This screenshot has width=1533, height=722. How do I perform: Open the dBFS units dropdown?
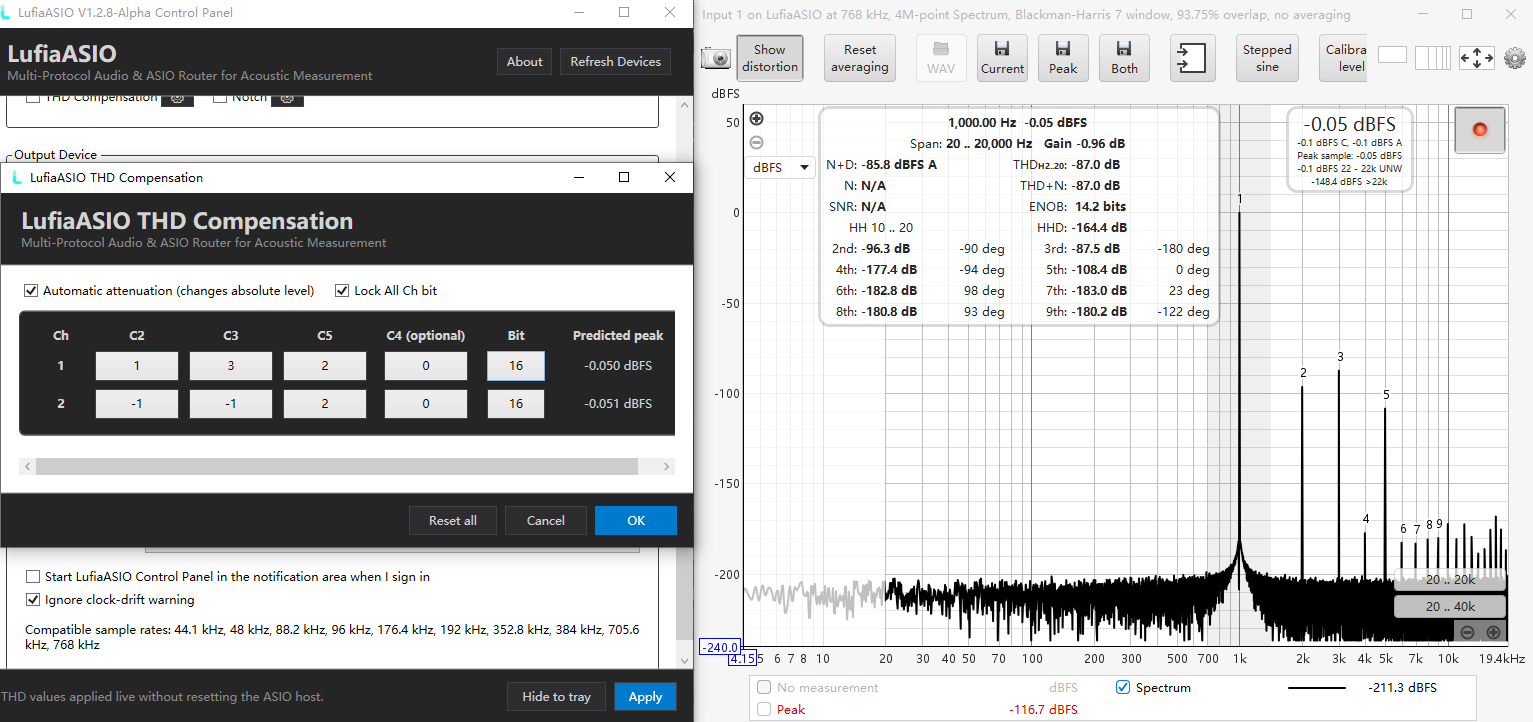781,167
